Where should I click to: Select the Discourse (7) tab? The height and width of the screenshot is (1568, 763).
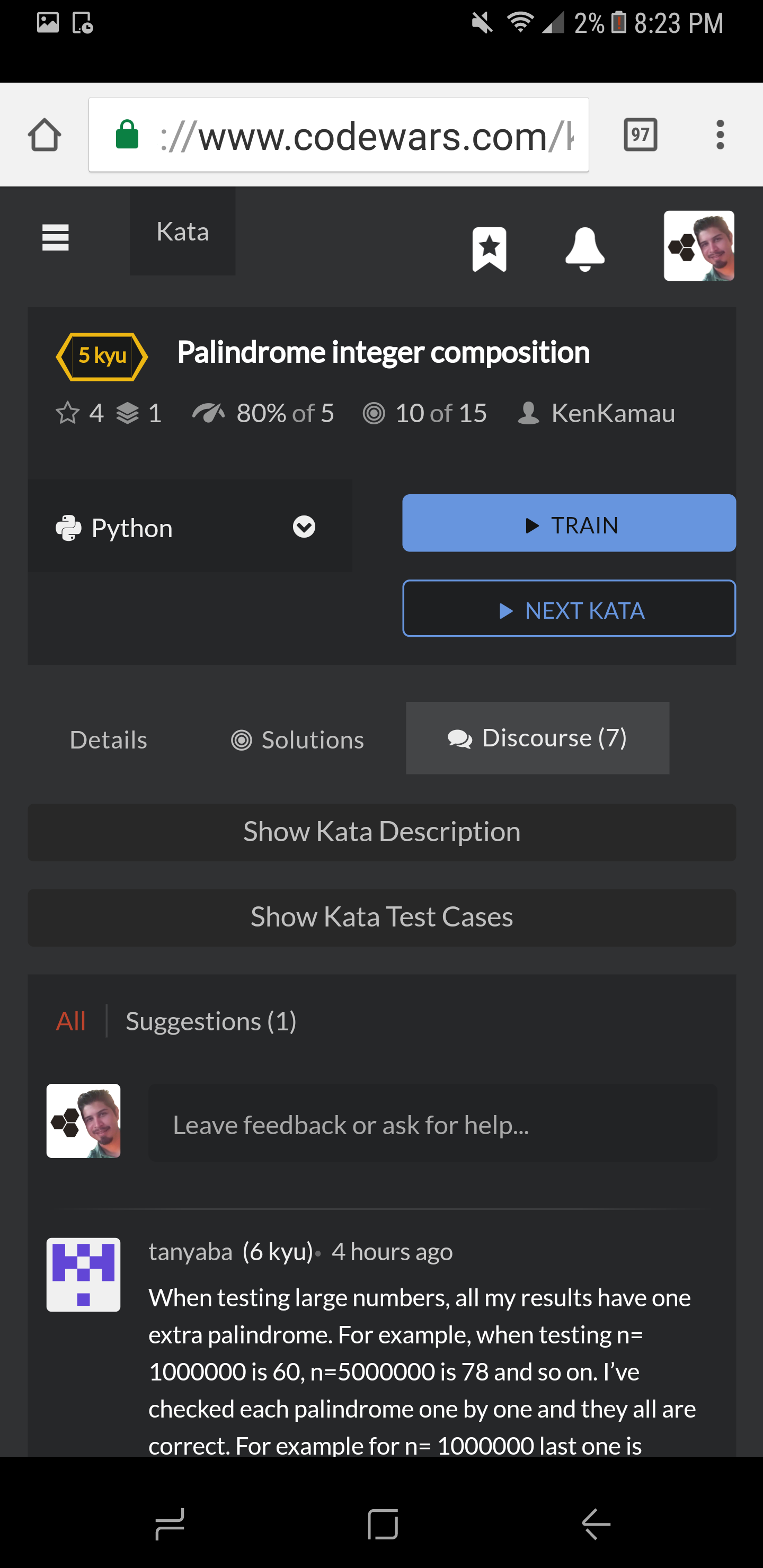[x=537, y=738]
